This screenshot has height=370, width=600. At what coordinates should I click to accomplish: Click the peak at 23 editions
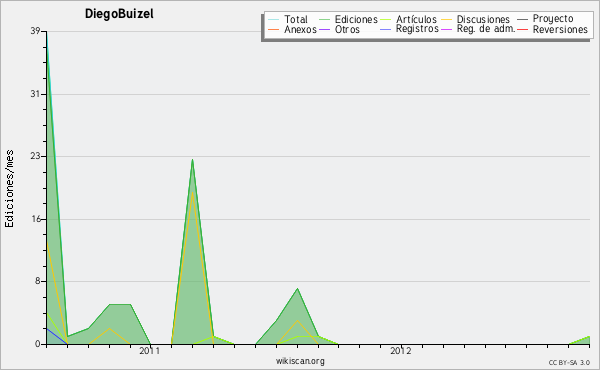[192, 160]
